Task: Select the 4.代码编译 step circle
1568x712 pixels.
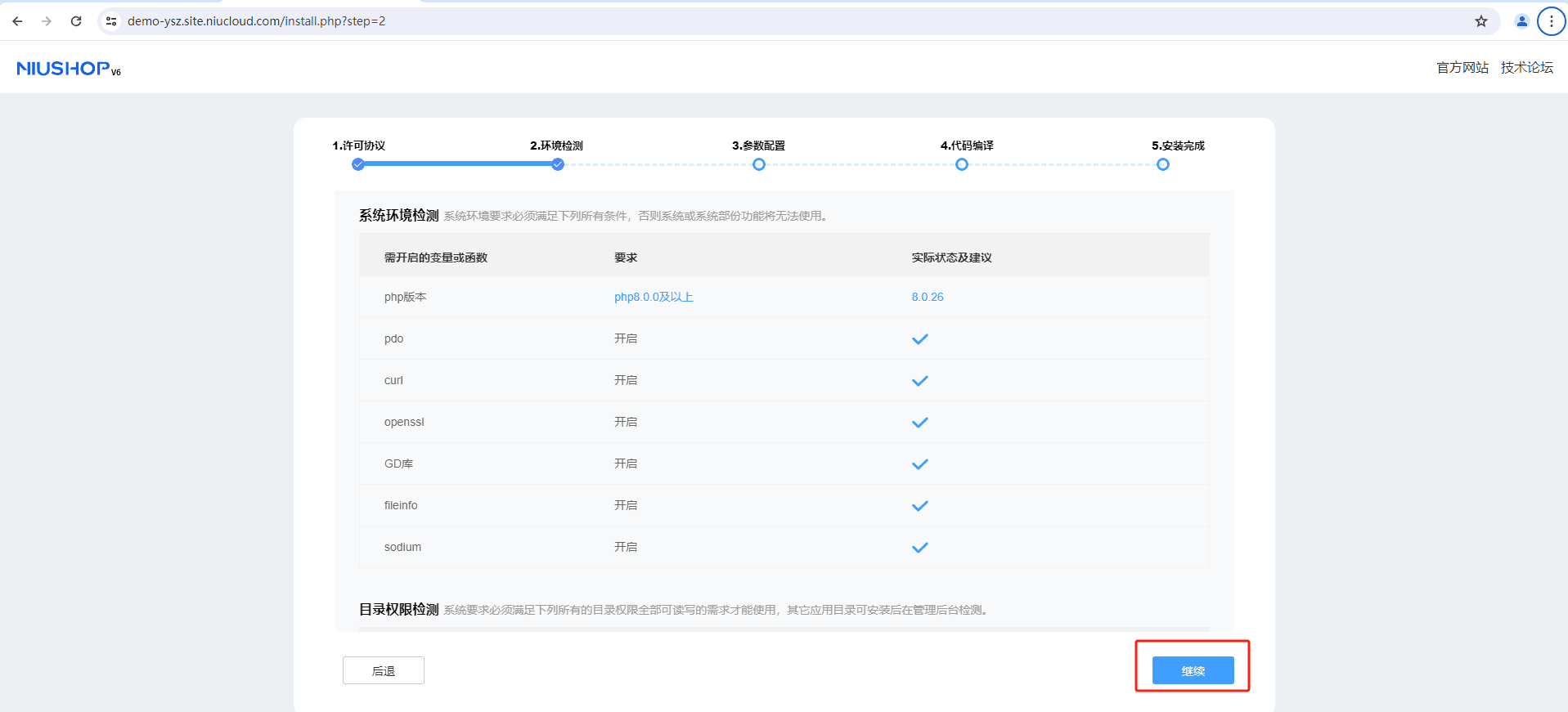Action: (962, 164)
